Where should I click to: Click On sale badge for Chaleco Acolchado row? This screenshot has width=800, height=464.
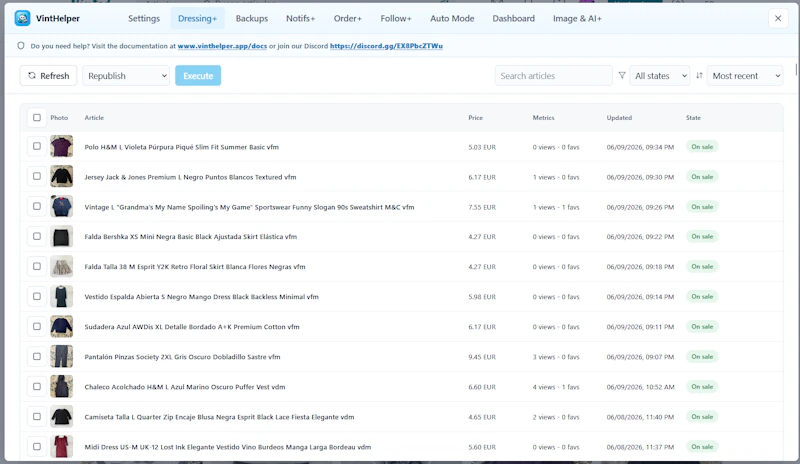702,386
